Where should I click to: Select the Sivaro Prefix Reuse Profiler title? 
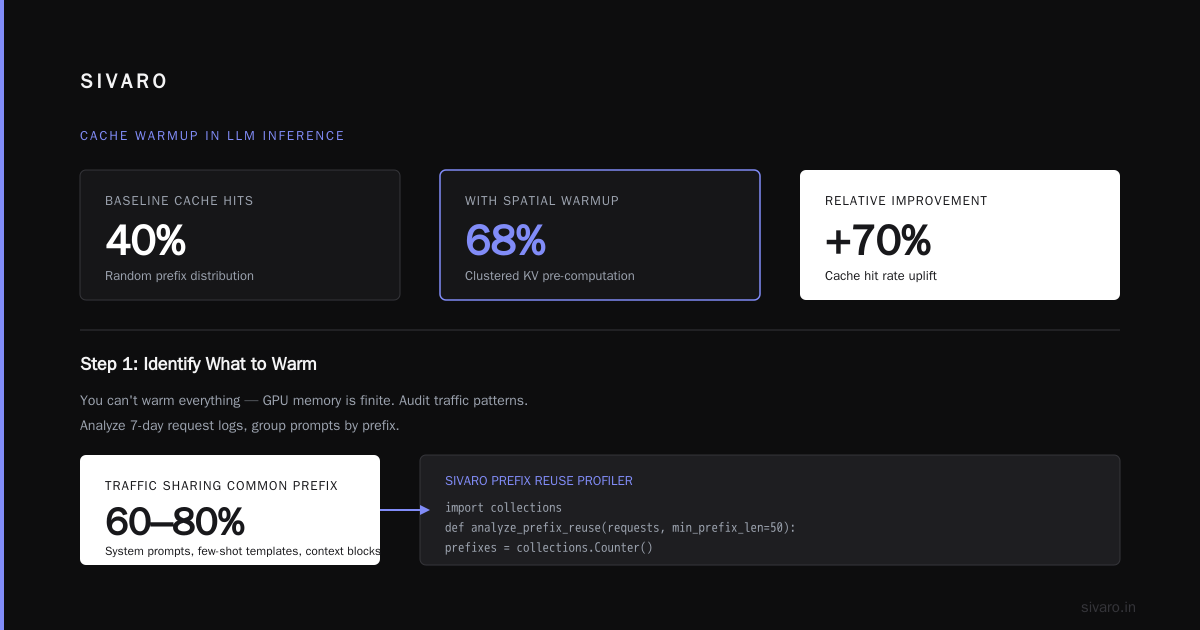click(x=539, y=481)
